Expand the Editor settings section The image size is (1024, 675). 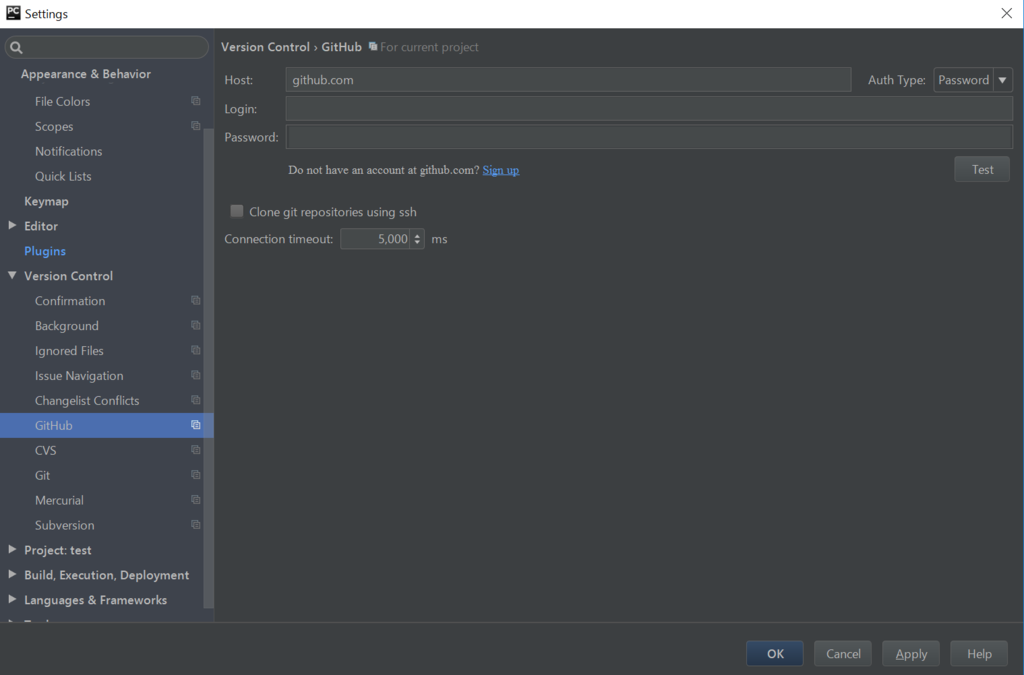pyautogui.click(x=12, y=225)
